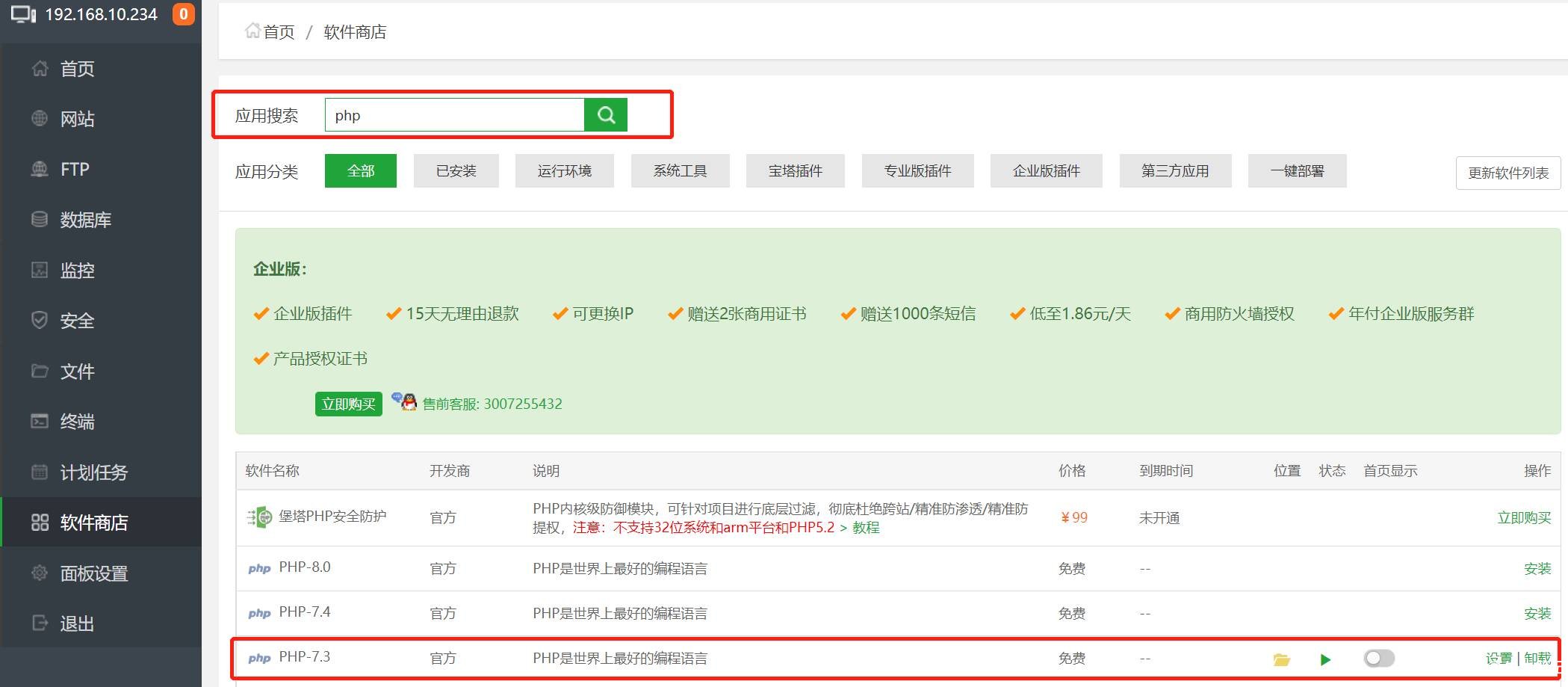Open the 教程 link in plugin description
The image size is (1568, 687).
[x=866, y=527]
